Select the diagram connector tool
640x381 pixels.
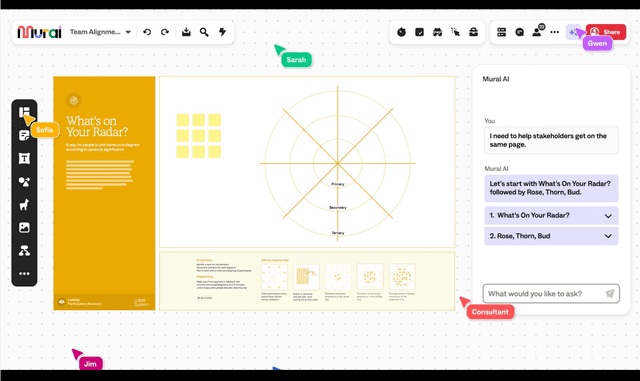24,250
